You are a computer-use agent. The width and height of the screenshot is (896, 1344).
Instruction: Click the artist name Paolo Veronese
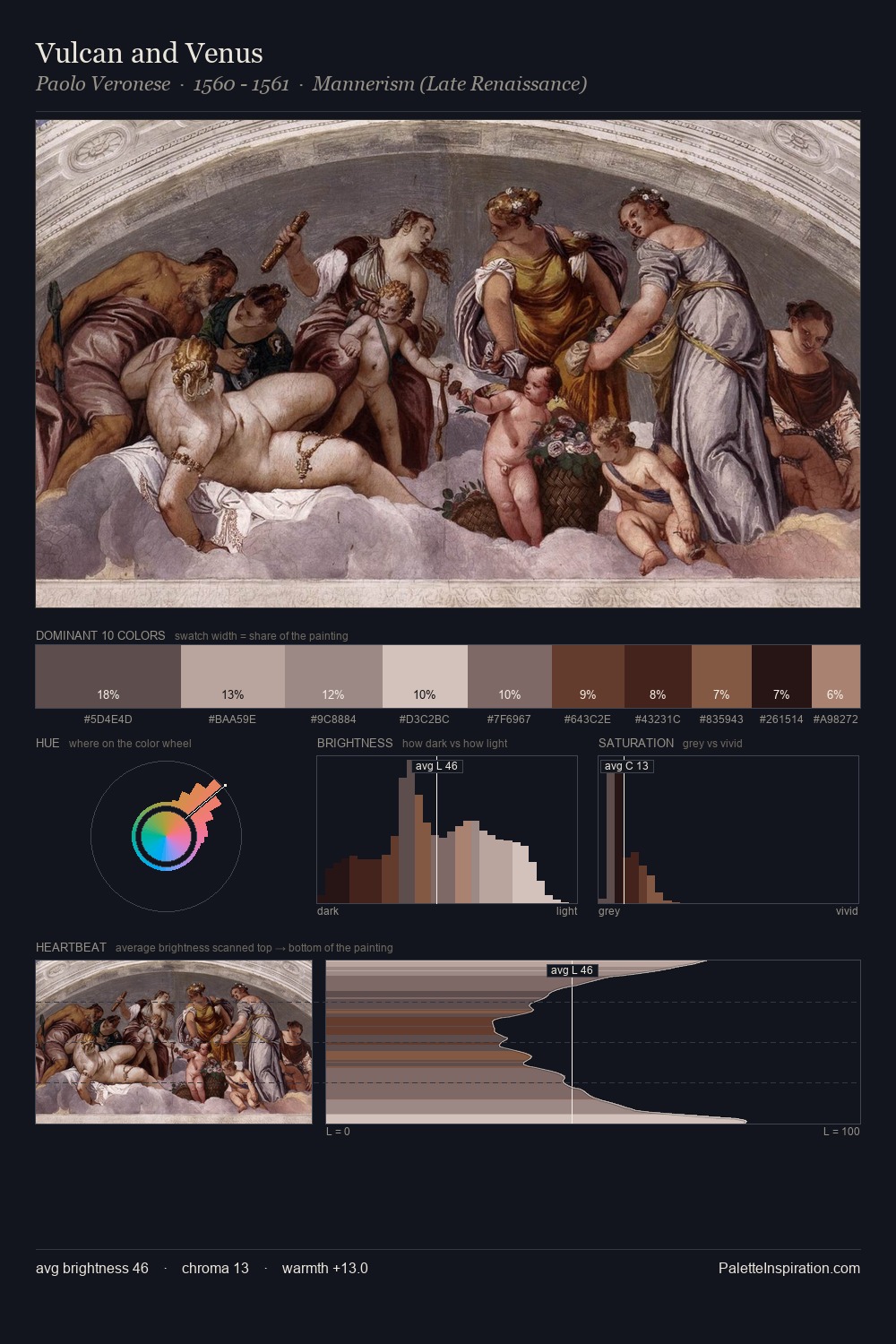[103, 84]
